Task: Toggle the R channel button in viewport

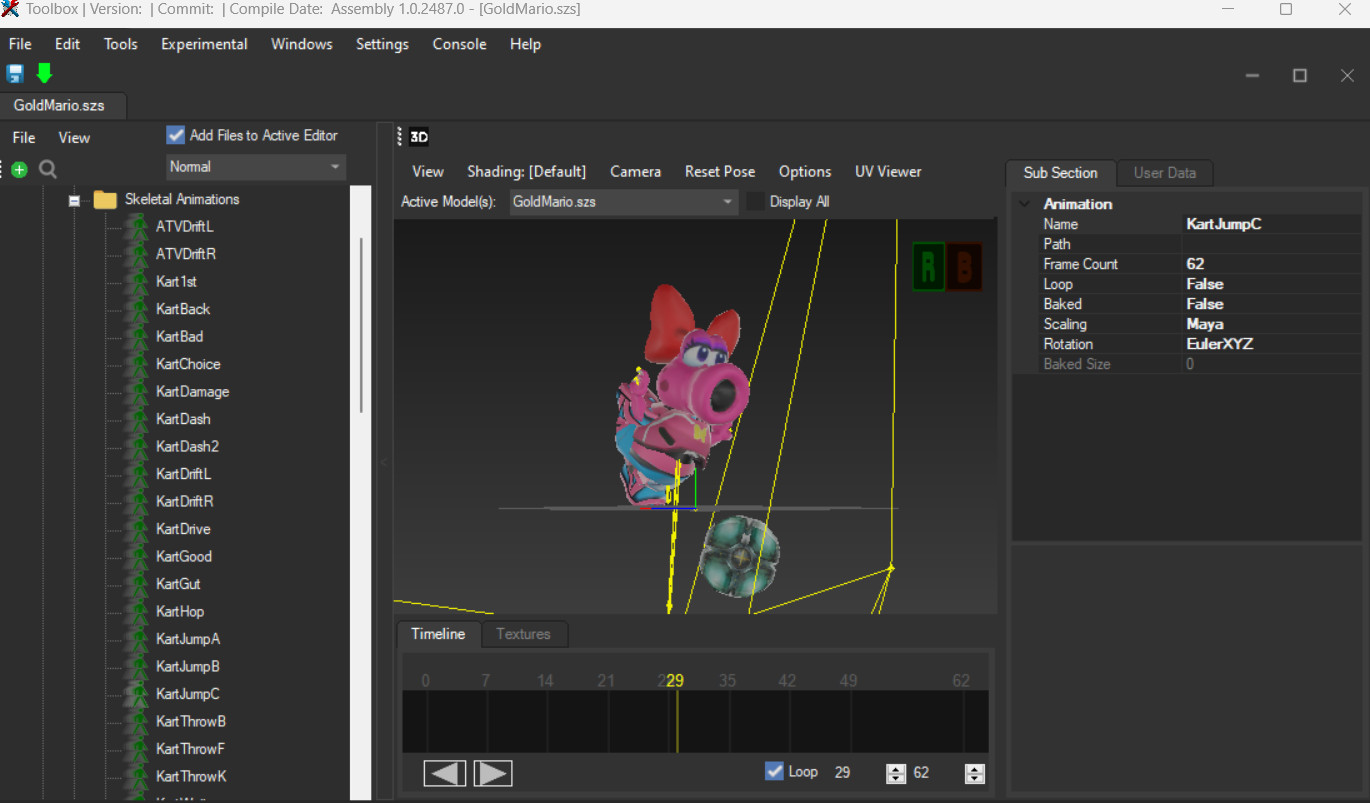Action: 928,266
